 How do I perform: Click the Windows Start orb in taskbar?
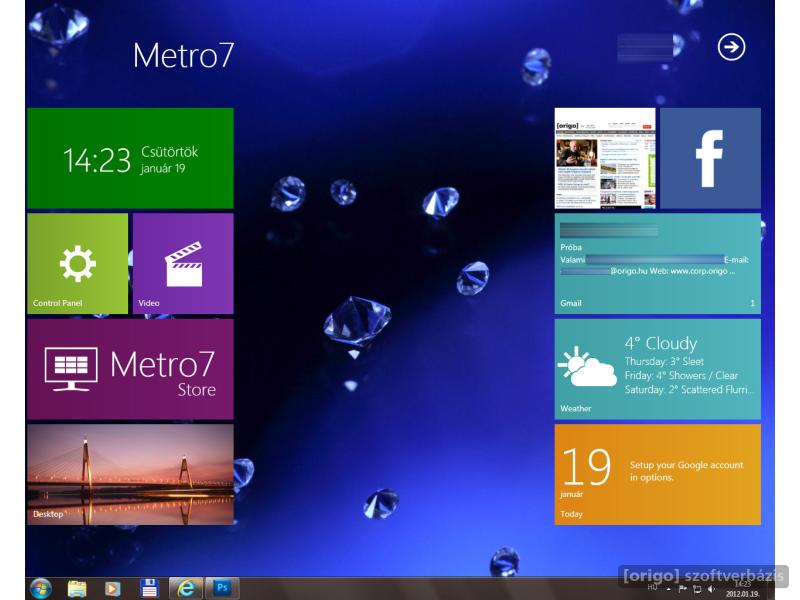click(x=40, y=589)
